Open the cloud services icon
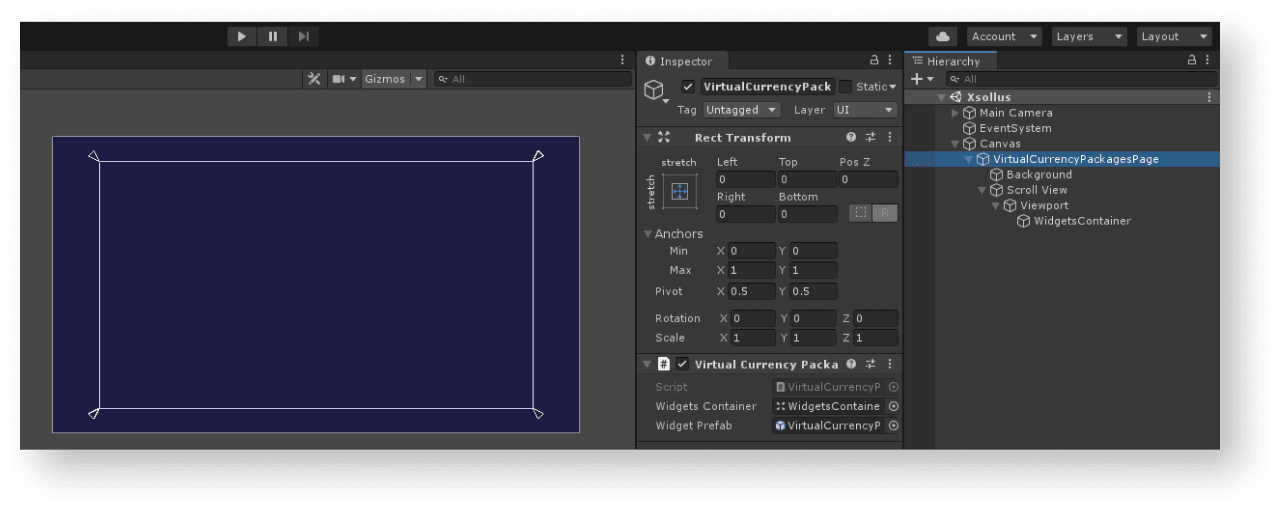The image size is (1280, 510). coord(942,37)
